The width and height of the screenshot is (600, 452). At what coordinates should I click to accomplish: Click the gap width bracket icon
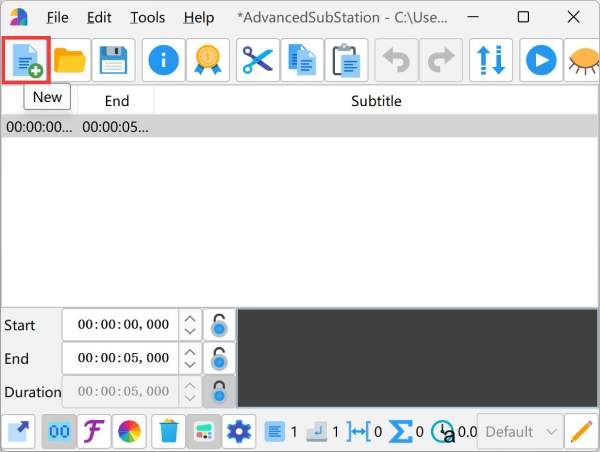pos(359,432)
